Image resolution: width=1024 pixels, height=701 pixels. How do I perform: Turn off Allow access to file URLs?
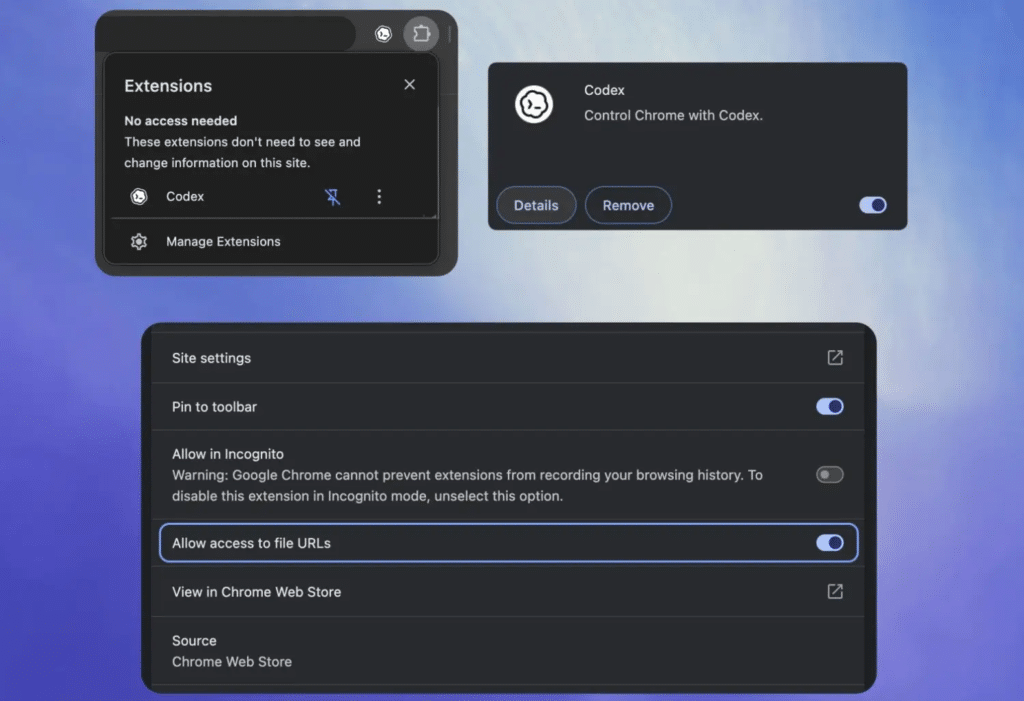coord(829,543)
